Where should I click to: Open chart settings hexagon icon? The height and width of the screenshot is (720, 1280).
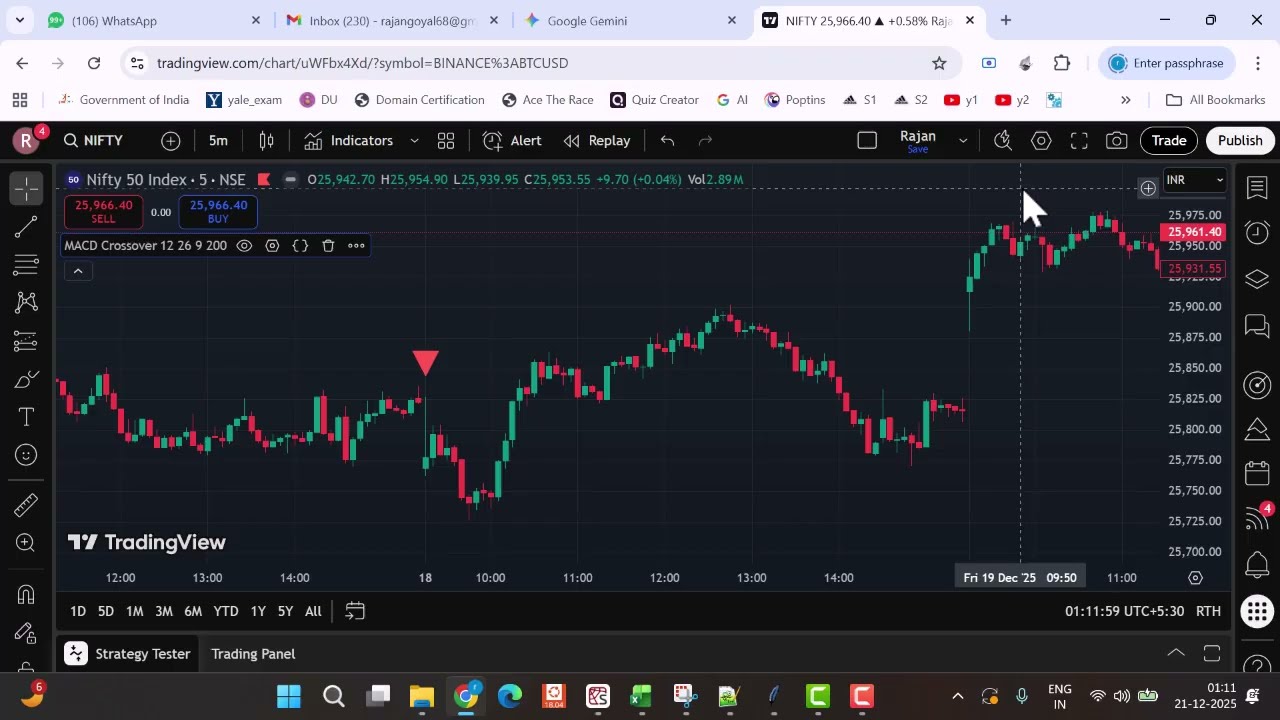point(1041,141)
